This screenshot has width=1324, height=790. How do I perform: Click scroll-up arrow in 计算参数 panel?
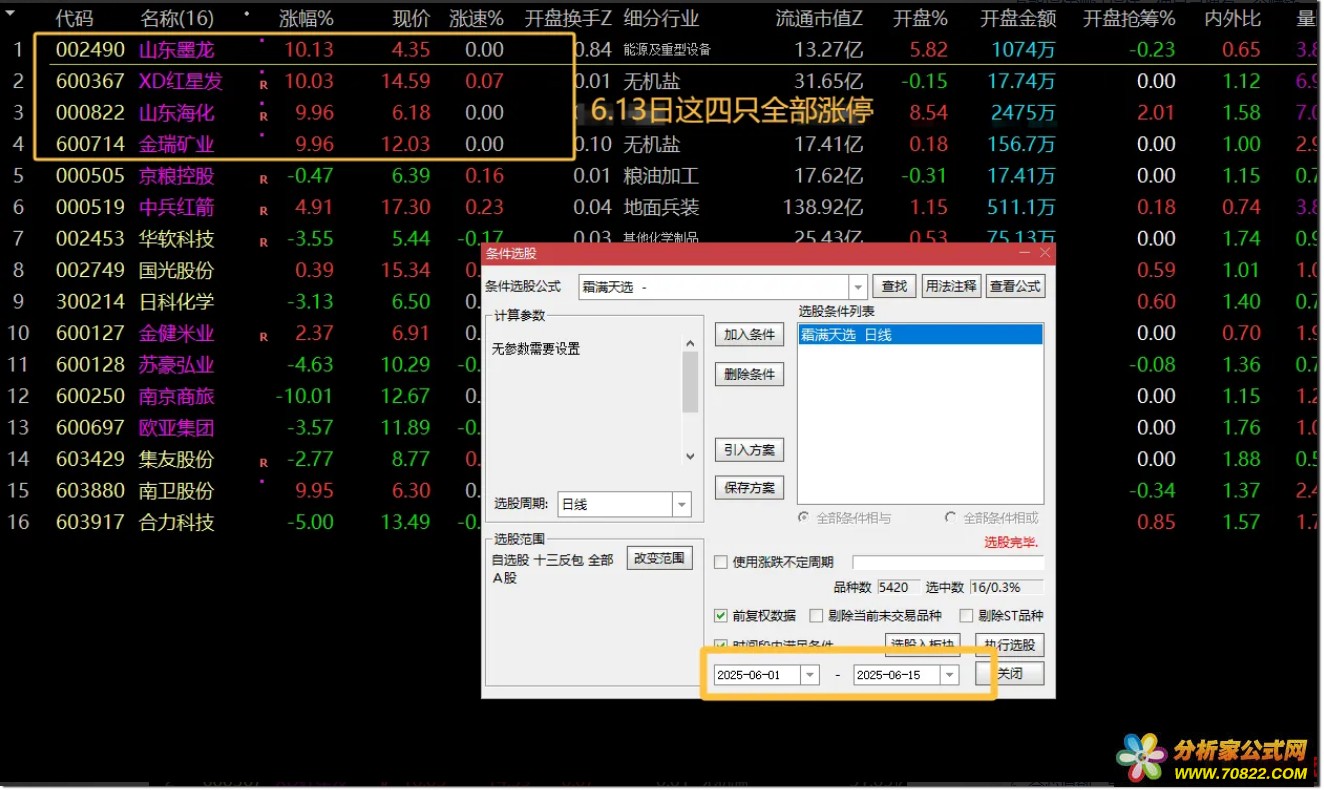[690, 344]
